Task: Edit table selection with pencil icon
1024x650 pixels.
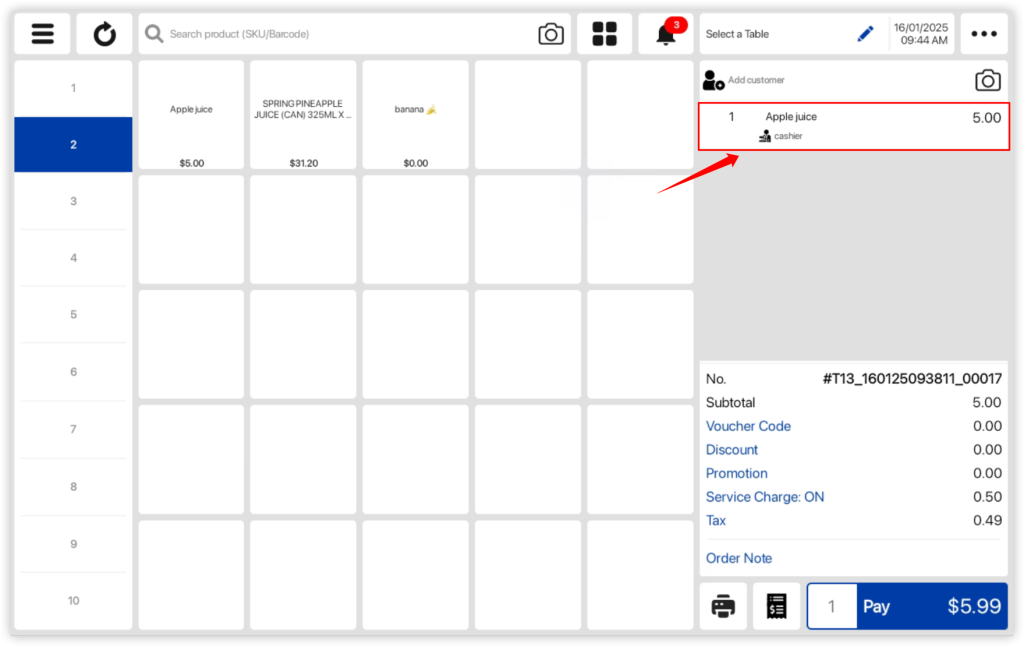Action: click(x=865, y=34)
